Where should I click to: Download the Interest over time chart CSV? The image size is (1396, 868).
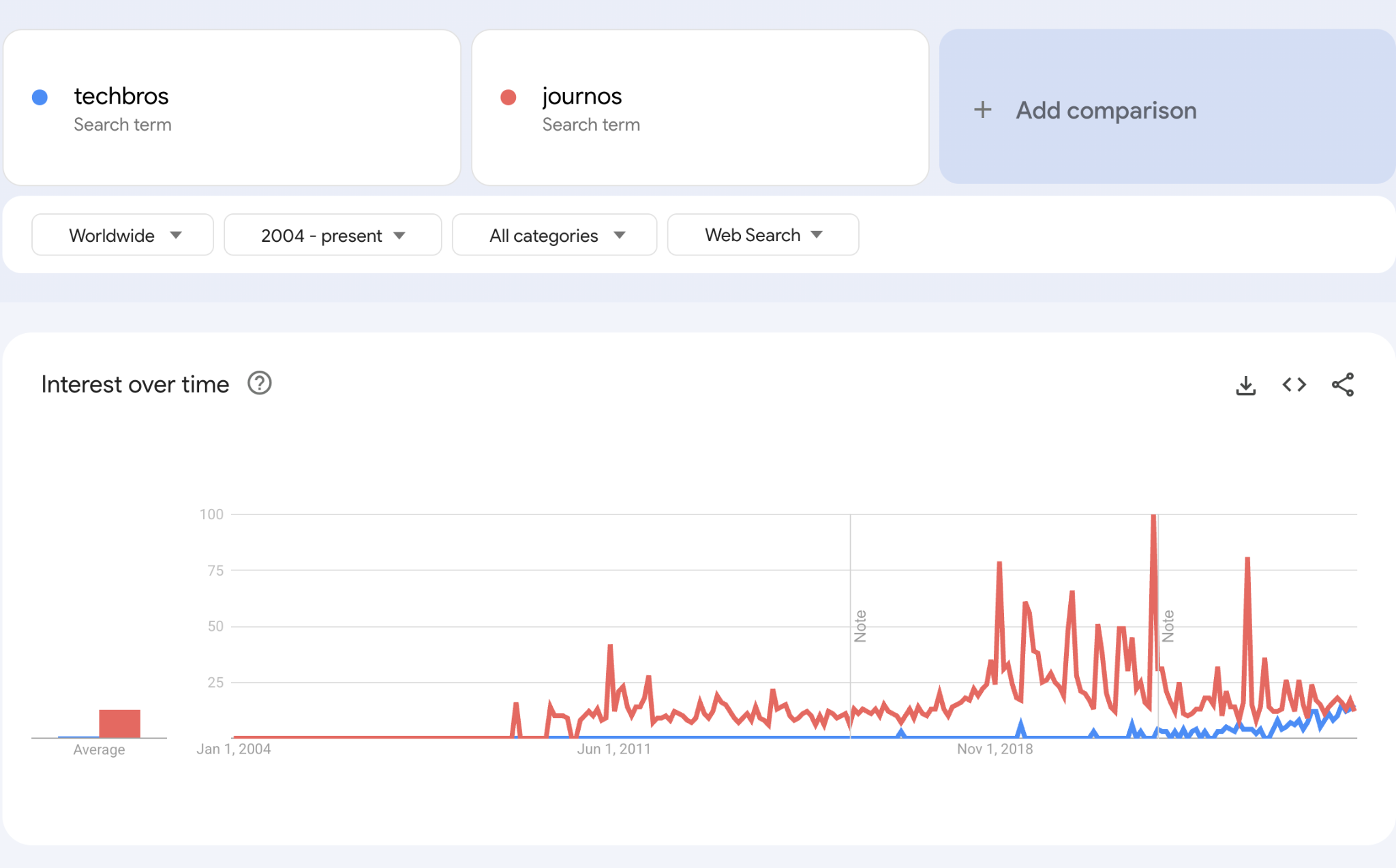[1245, 385]
